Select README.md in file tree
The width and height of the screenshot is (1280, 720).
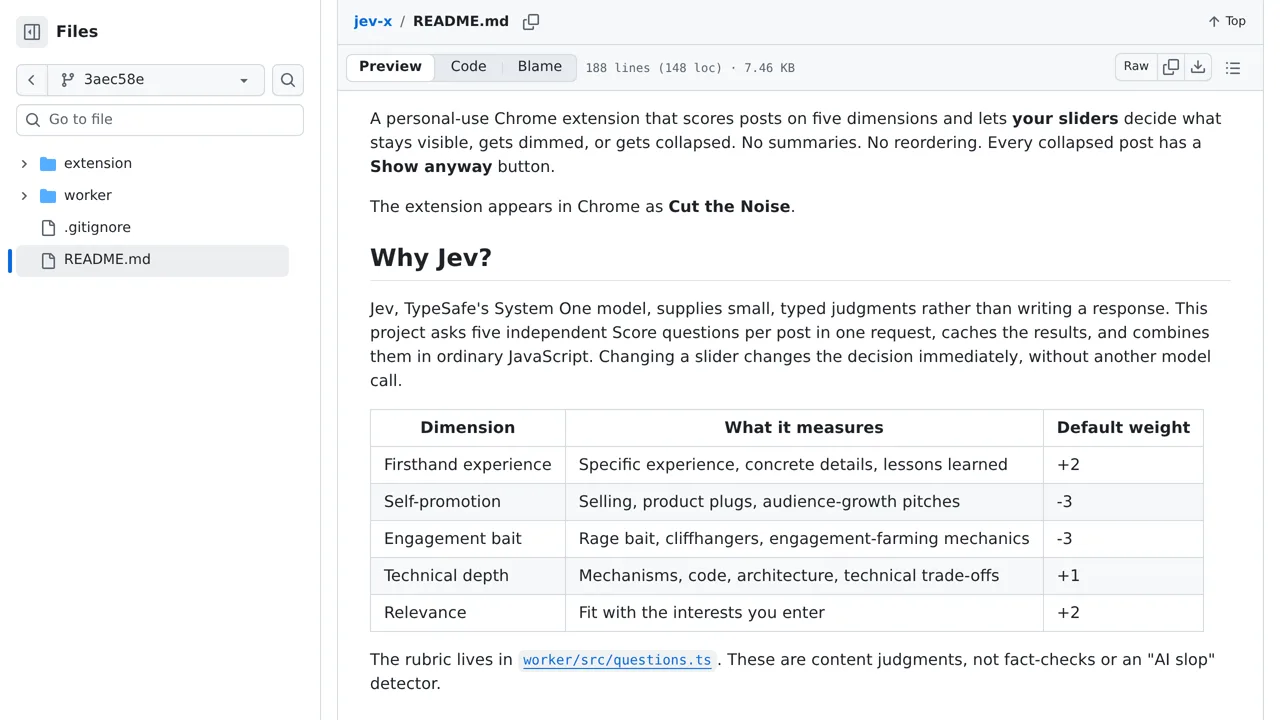pyautogui.click(x=152, y=260)
